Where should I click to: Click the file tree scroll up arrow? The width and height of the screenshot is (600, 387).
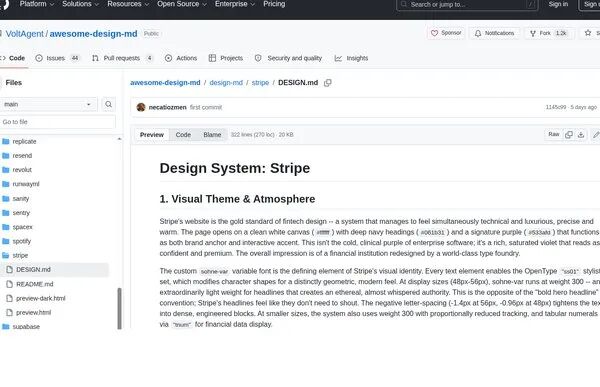[119, 139]
